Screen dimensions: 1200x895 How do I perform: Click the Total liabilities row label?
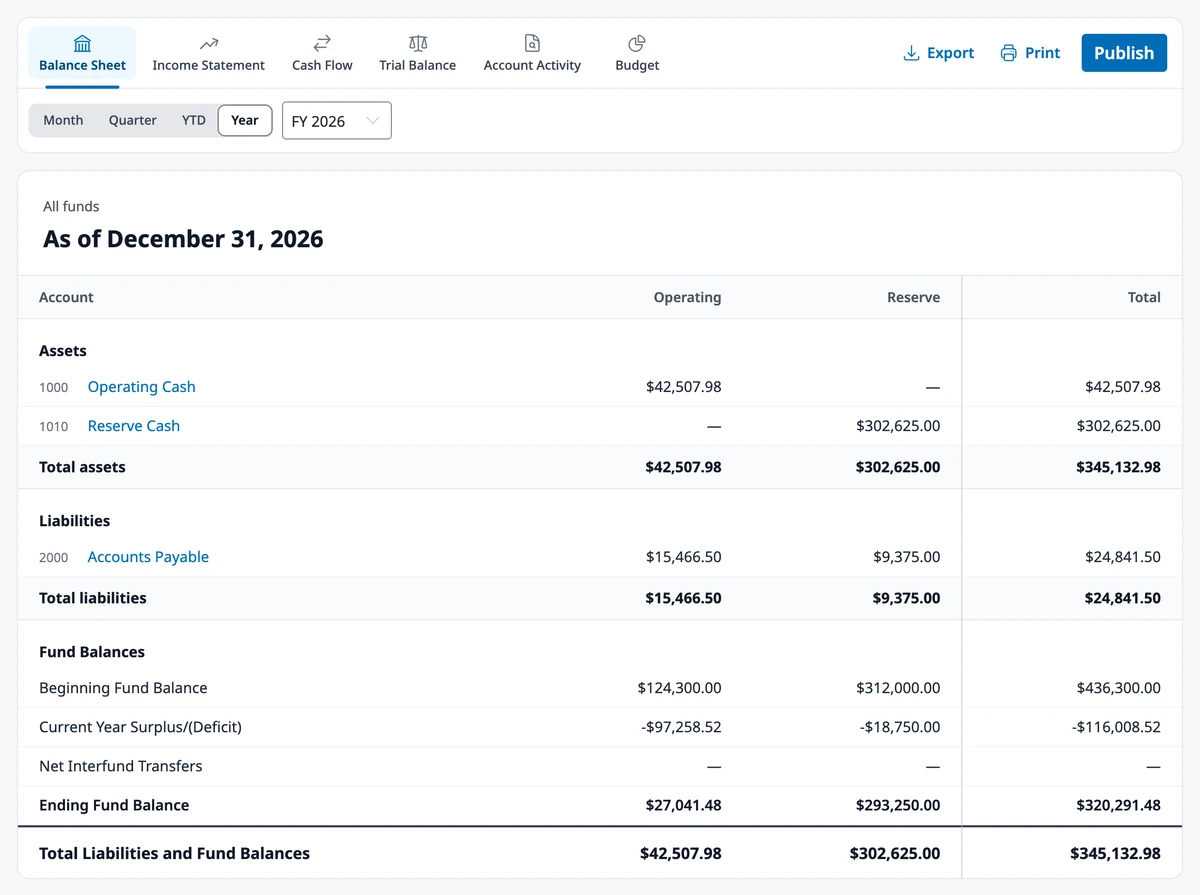tap(93, 598)
